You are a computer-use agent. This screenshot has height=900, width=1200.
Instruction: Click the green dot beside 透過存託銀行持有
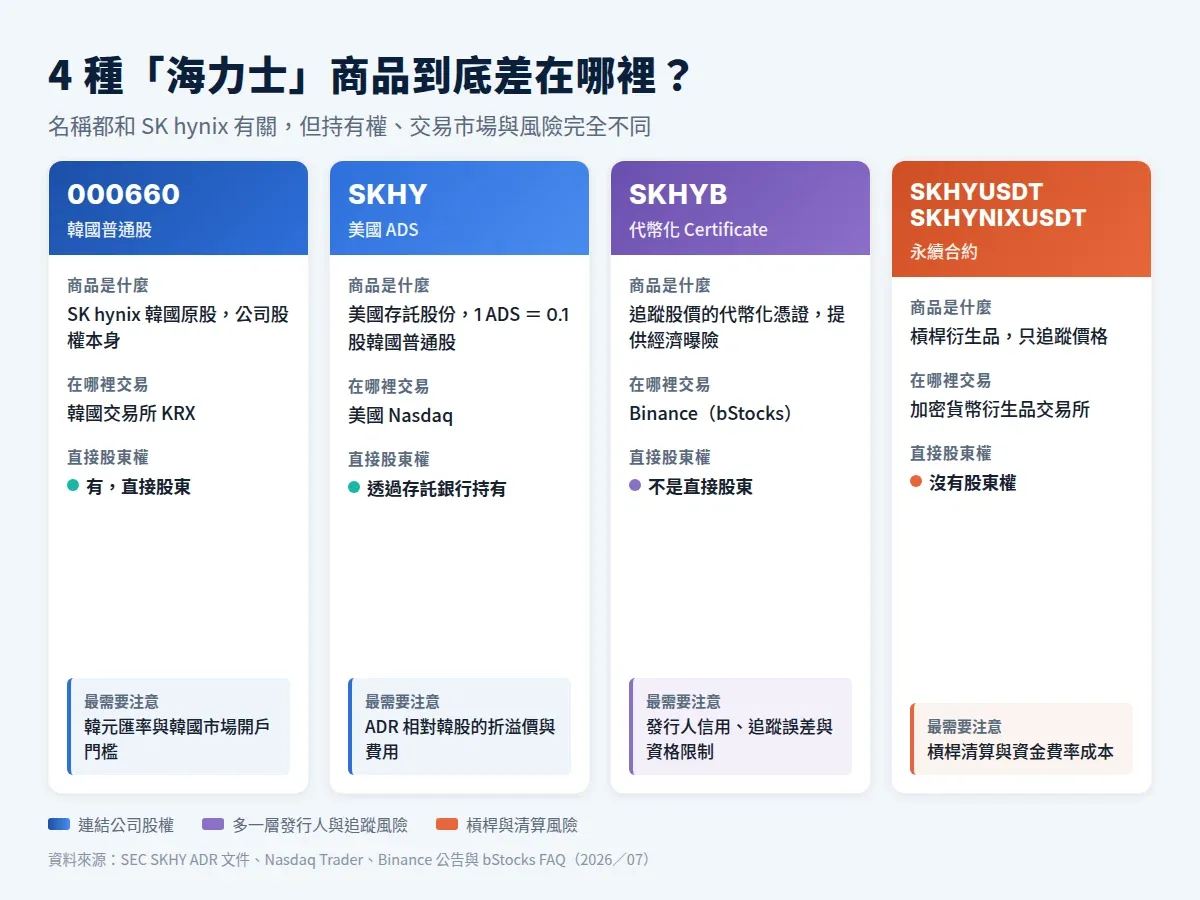354,487
